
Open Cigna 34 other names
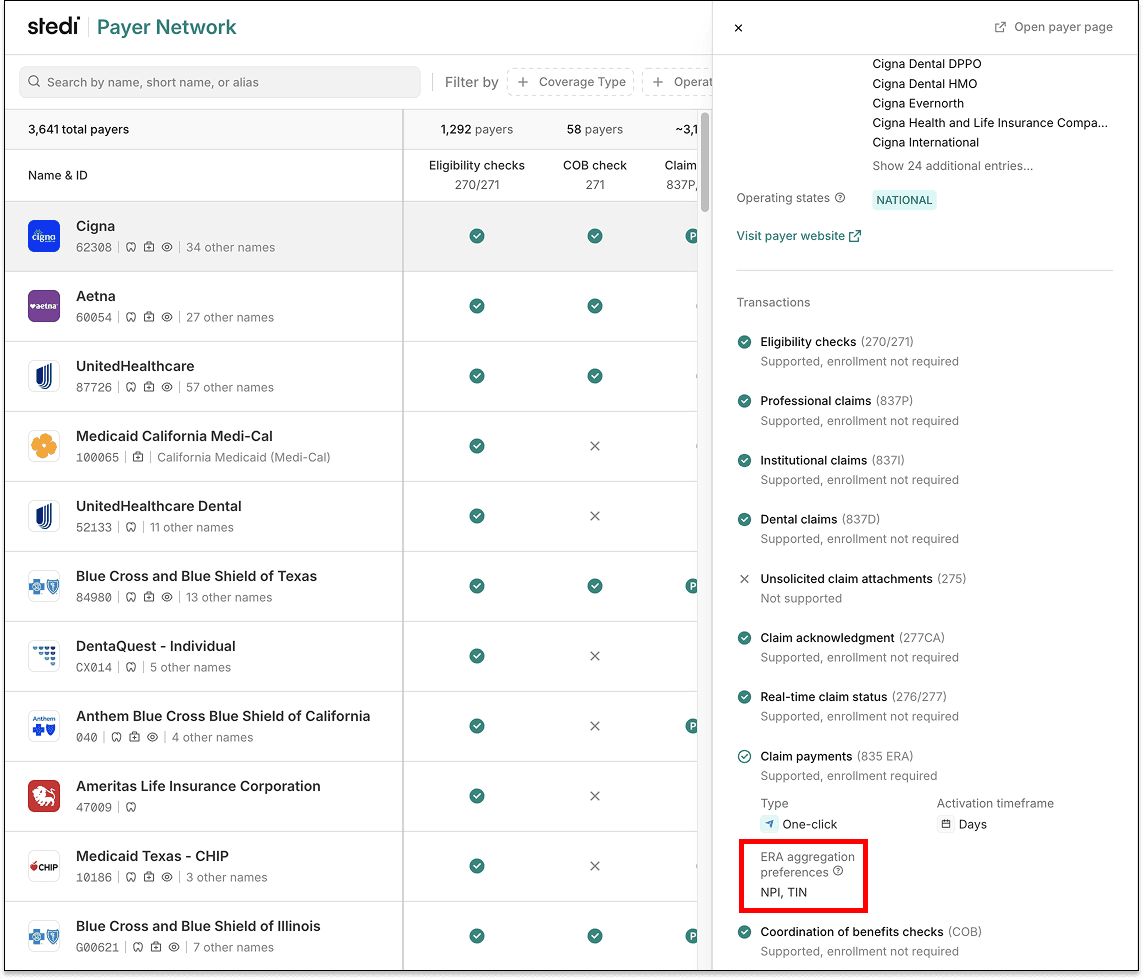tap(230, 247)
